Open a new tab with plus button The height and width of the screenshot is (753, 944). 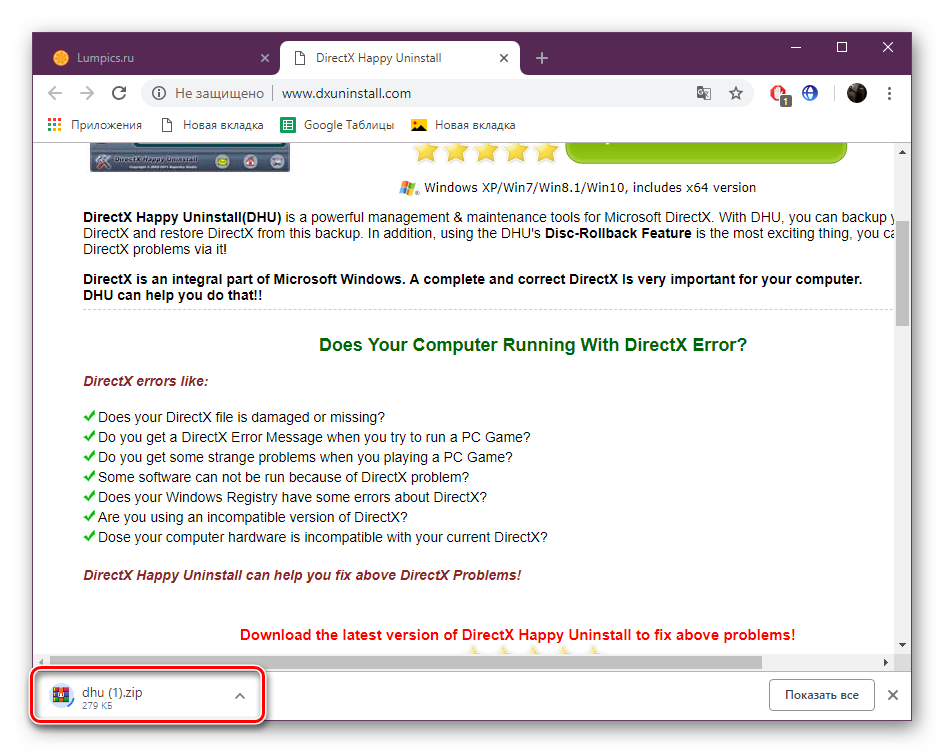tap(542, 58)
